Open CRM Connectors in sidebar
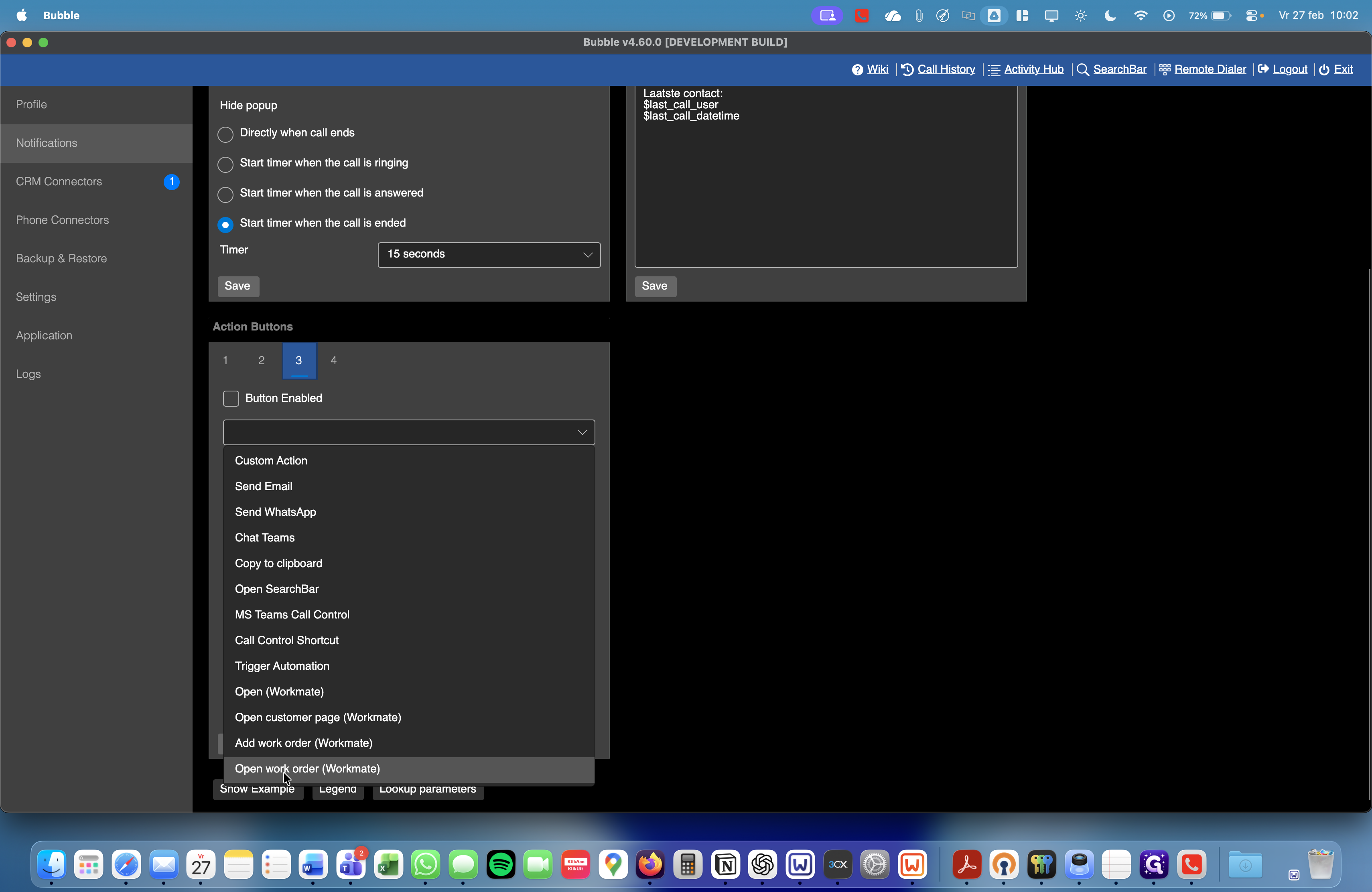 click(59, 182)
